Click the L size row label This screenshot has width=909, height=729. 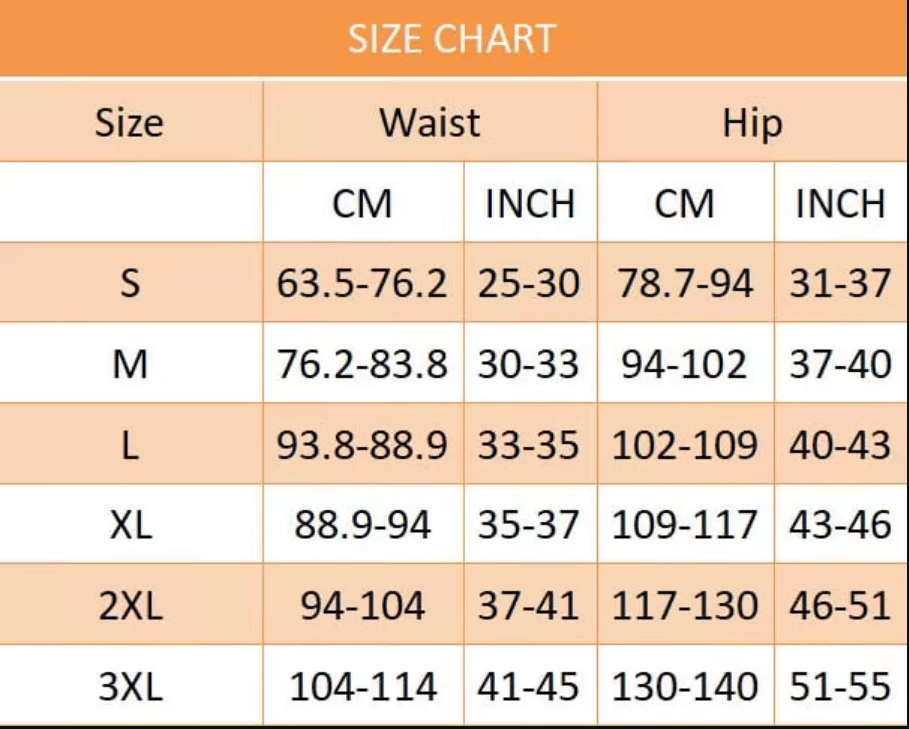(130, 445)
